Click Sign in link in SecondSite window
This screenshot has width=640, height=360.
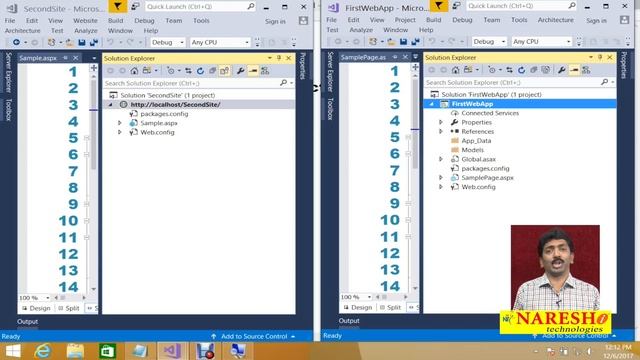[x=275, y=21]
